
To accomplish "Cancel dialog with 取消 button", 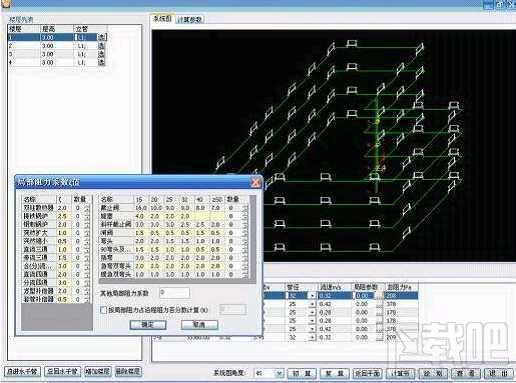I will tap(199, 325).
